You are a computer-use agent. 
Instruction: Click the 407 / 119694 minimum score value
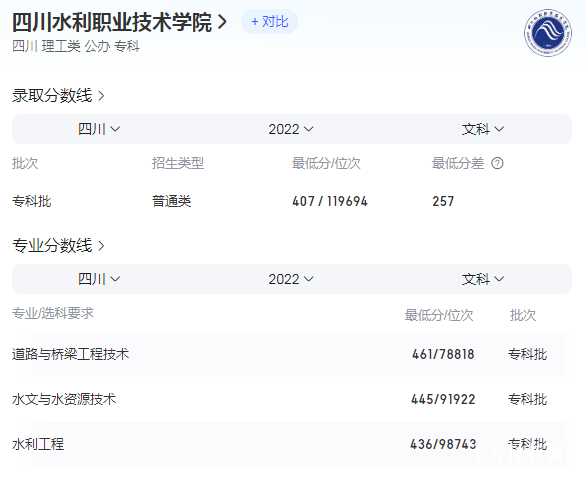pyautogui.click(x=330, y=201)
